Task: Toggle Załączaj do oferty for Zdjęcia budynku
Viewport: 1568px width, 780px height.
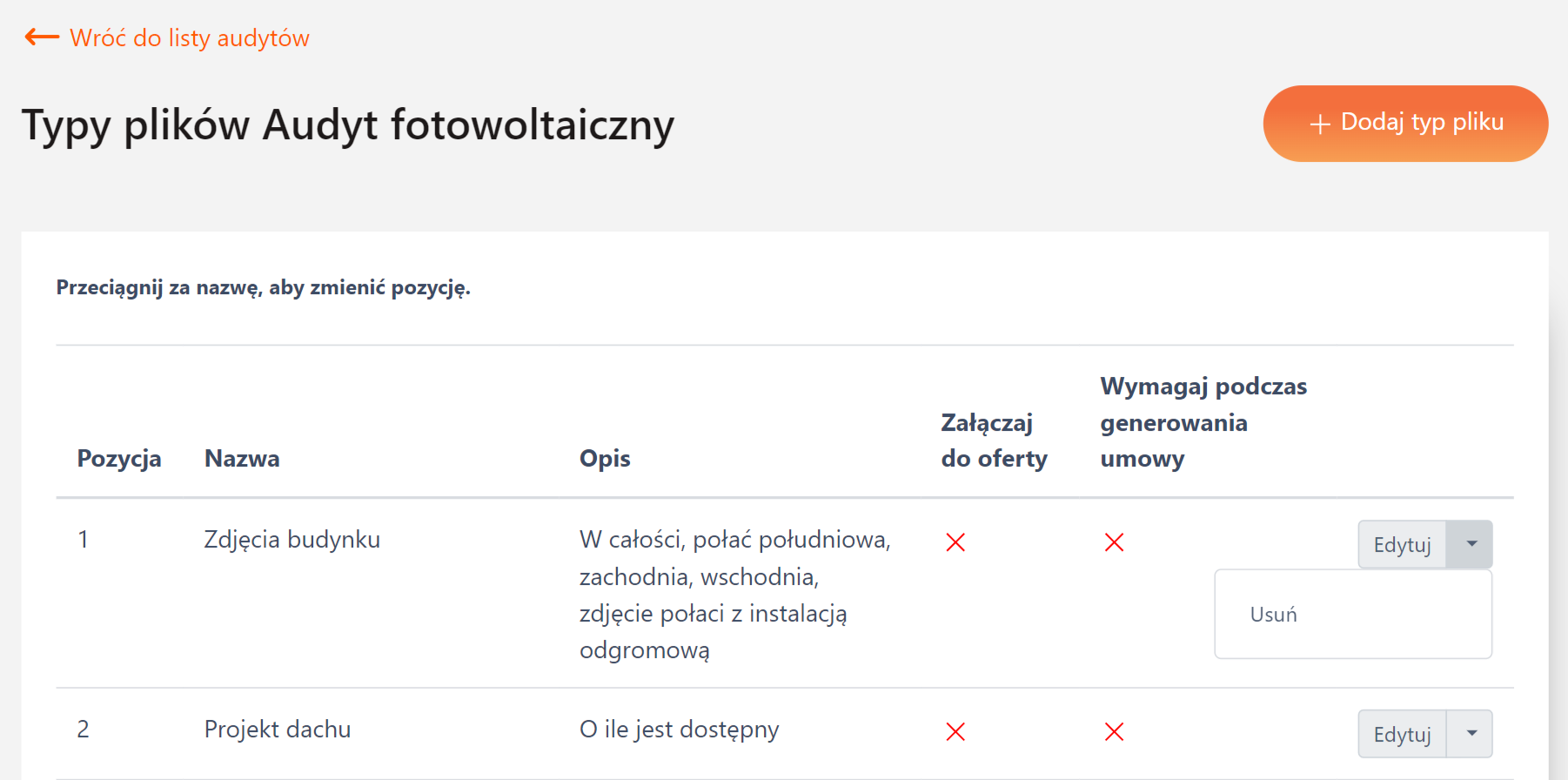Action: [x=955, y=542]
